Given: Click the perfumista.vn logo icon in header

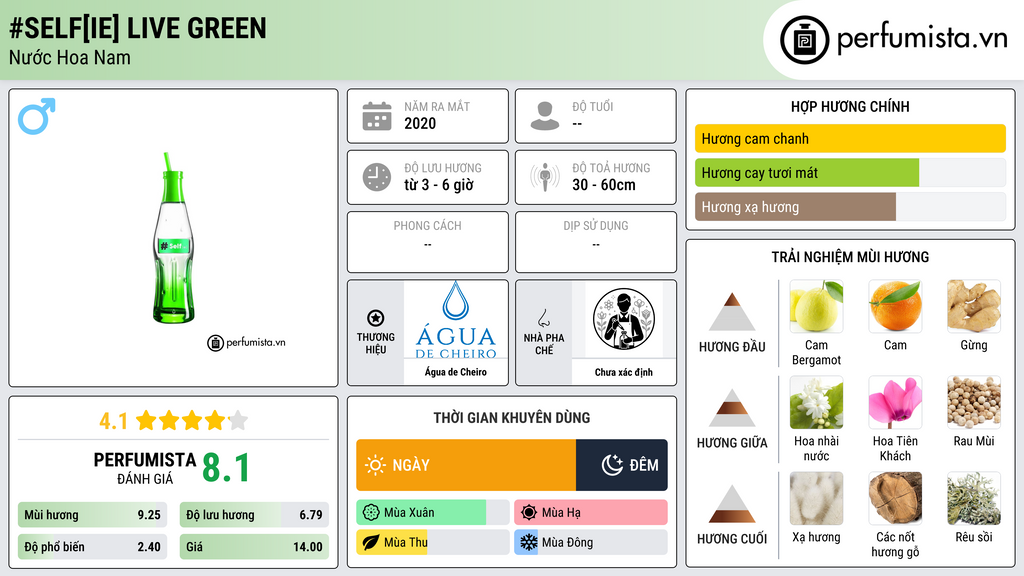Looking at the screenshot, I should click(x=805, y=40).
